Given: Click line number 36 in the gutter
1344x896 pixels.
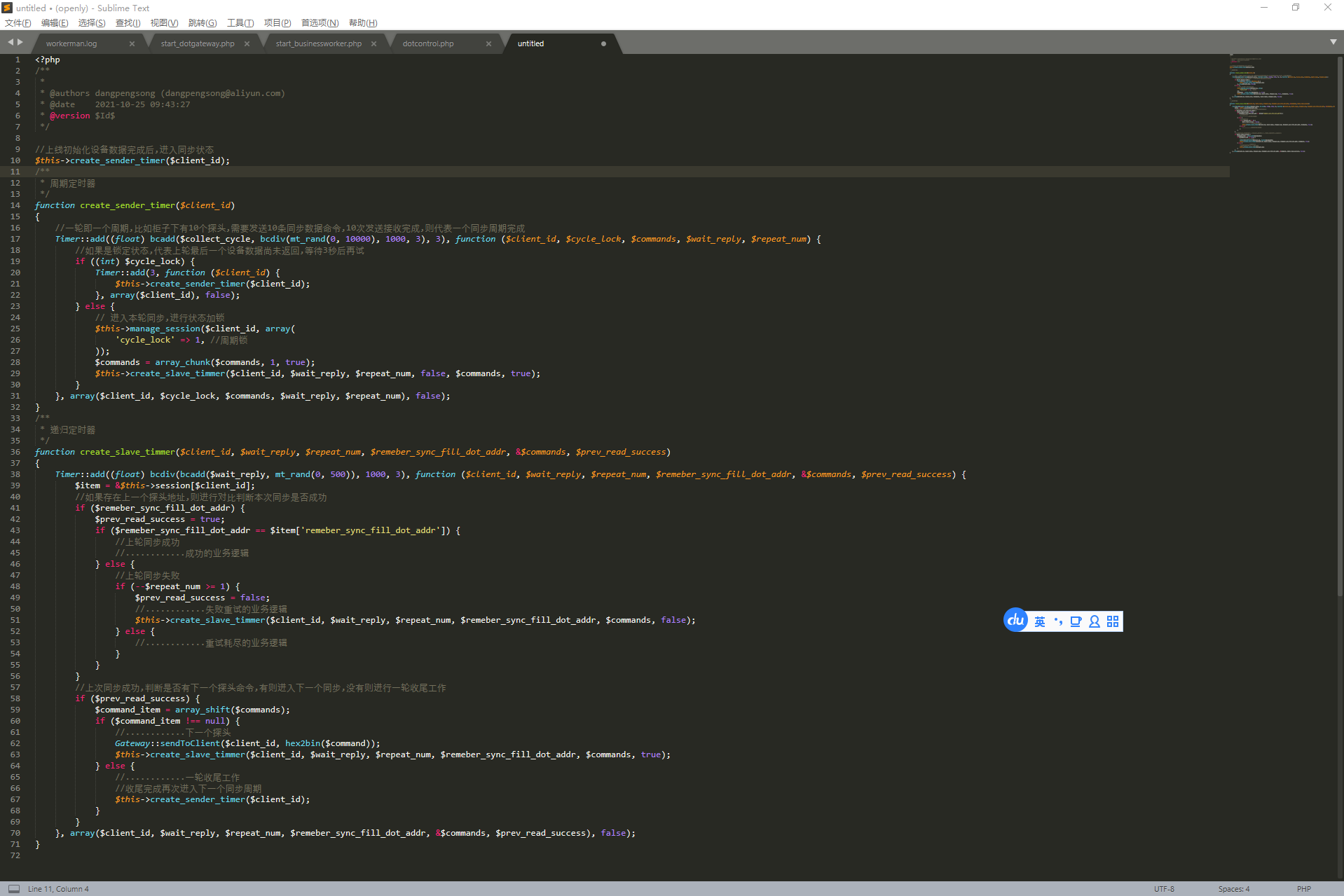Looking at the screenshot, I should point(15,452).
